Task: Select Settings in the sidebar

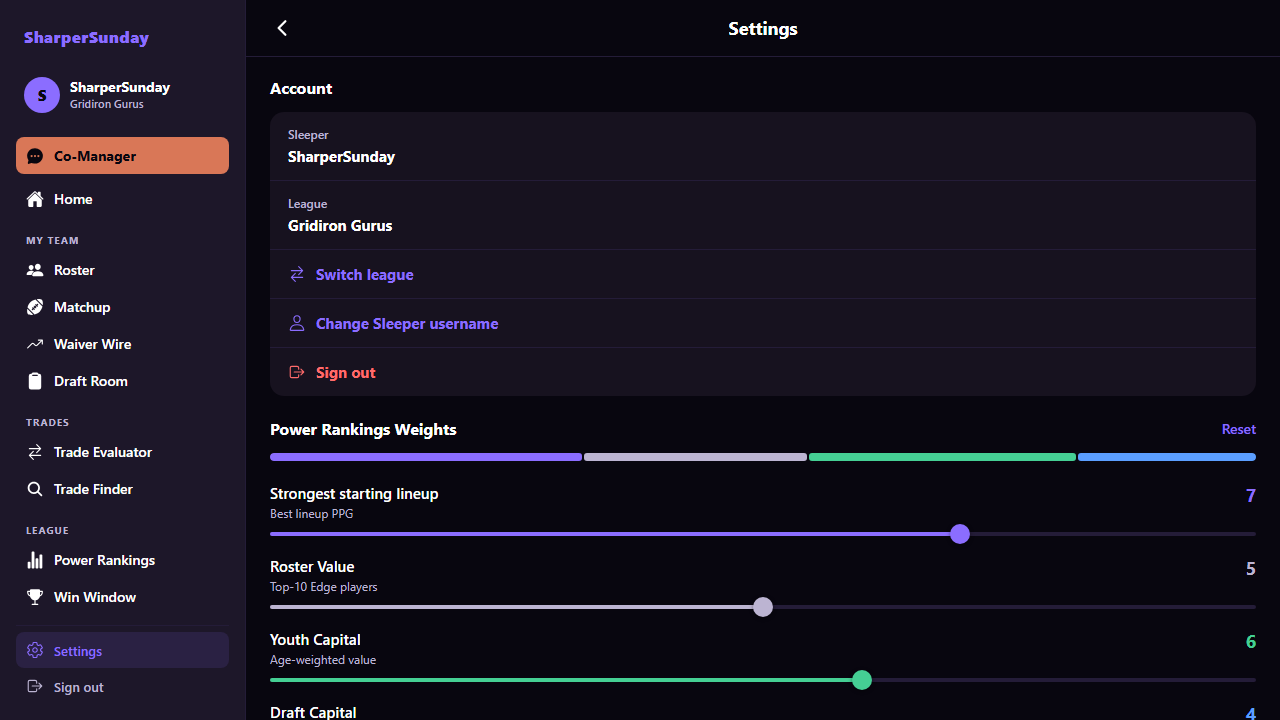Action: click(122, 650)
